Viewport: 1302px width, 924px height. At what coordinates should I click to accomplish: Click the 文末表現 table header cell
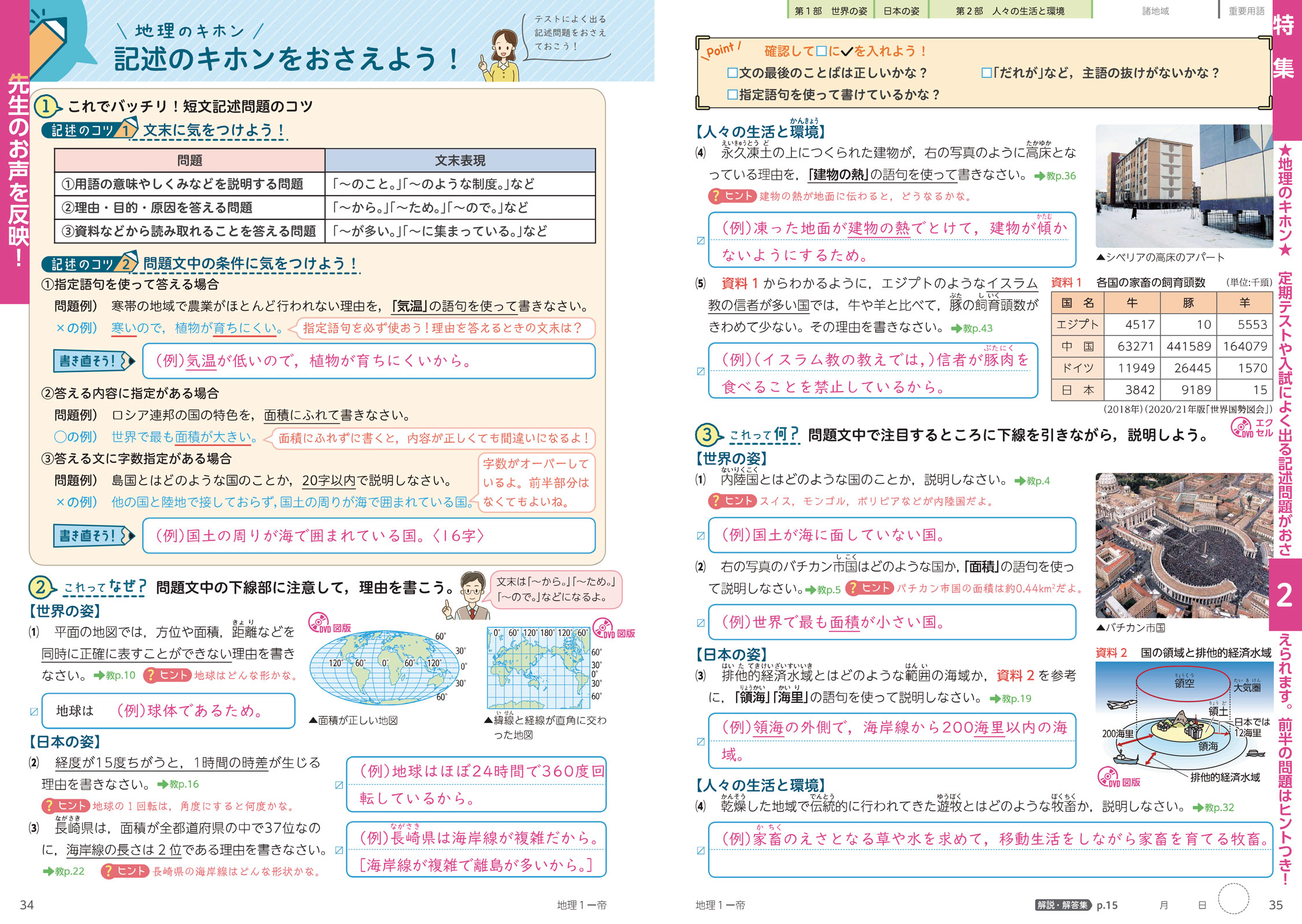(x=460, y=160)
